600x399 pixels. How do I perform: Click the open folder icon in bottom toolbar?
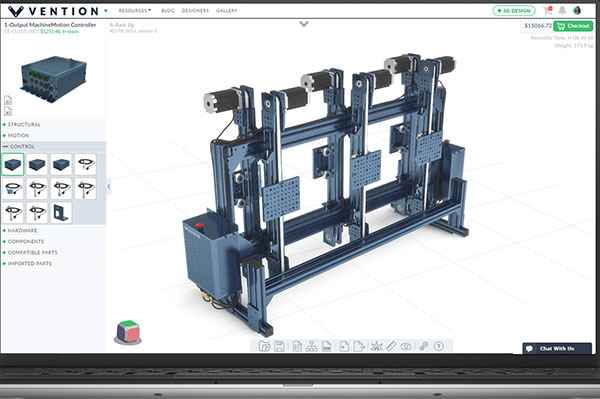(x=264, y=346)
